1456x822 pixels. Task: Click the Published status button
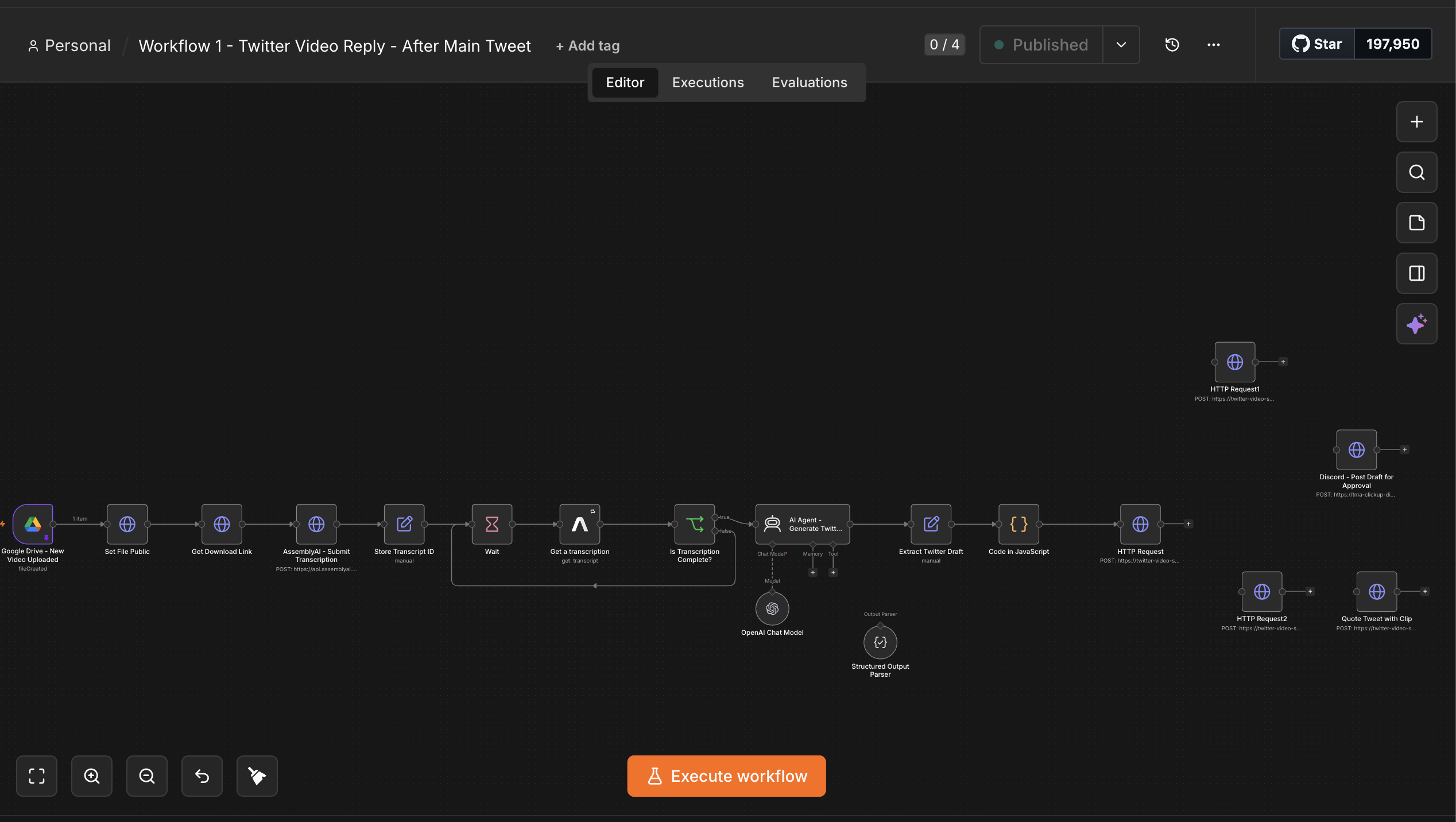1041,45
